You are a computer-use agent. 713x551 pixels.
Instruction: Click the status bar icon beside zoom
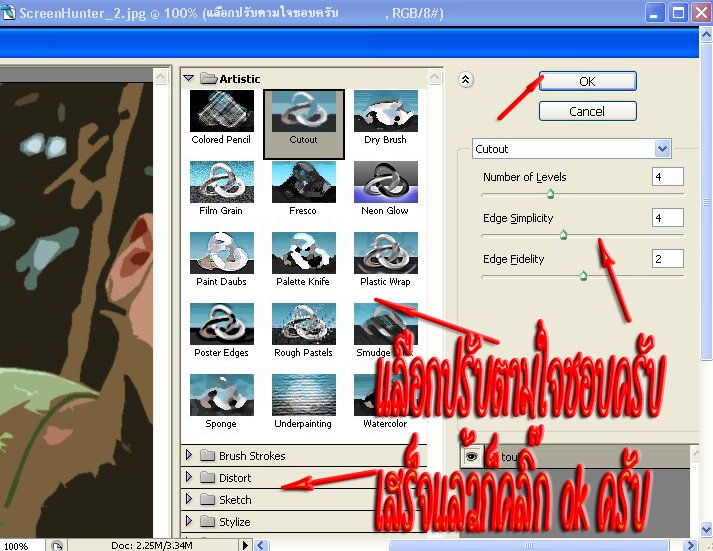(x=56, y=546)
